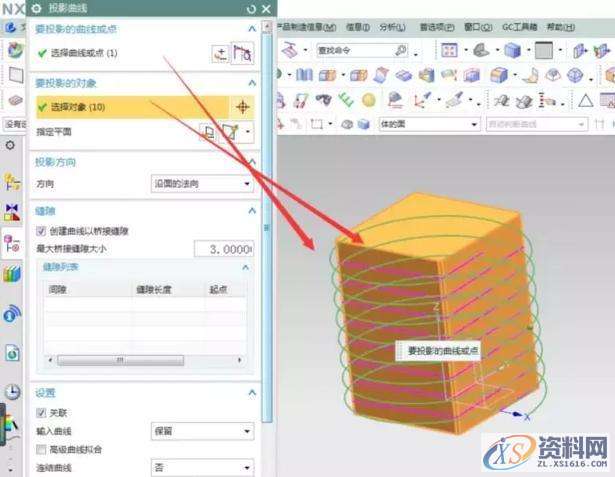Open the History clock icon in sidebar
The height and width of the screenshot is (477, 615).
click(x=14, y=393)
